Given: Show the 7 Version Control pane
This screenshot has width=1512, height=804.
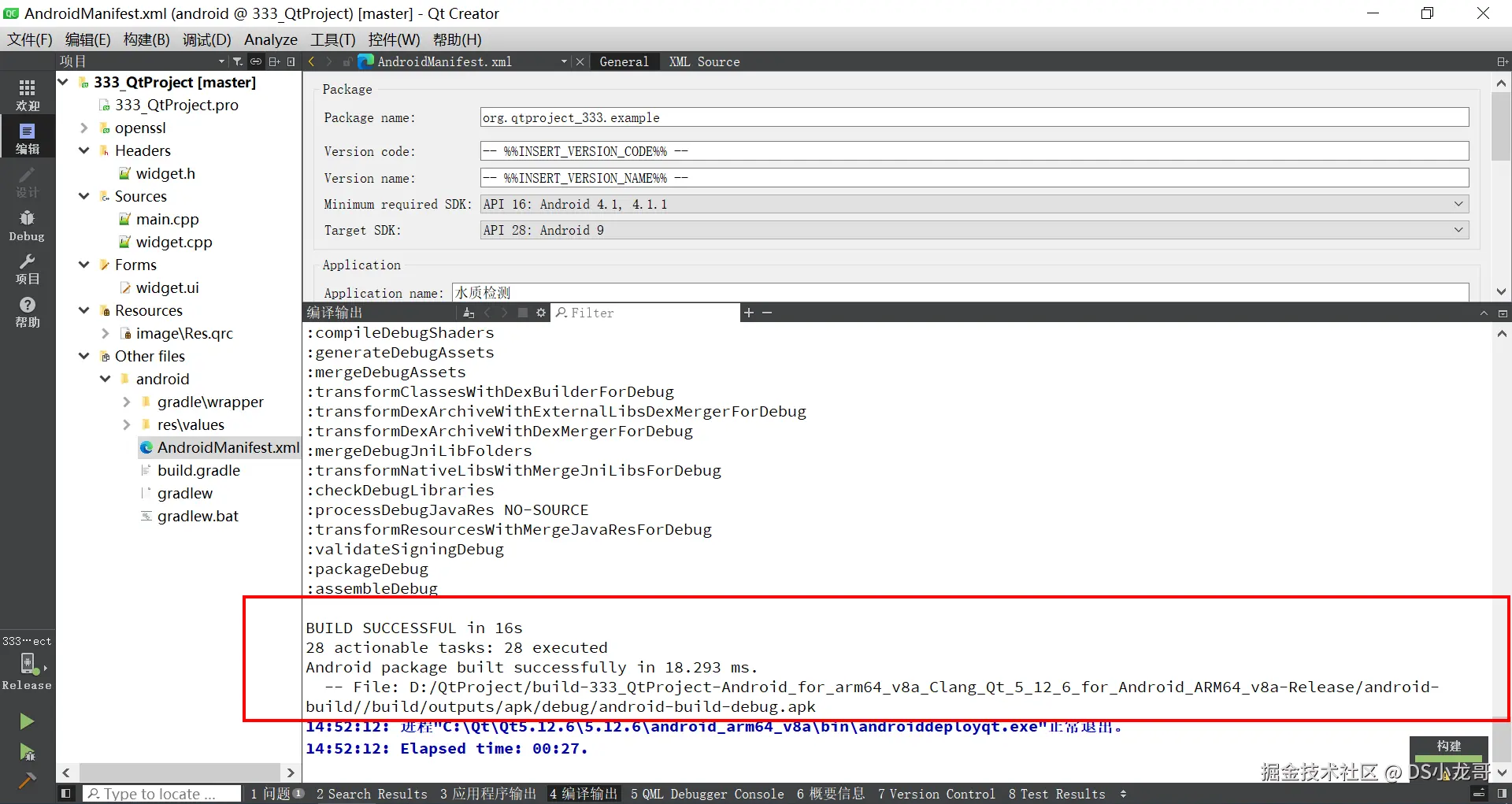Looking at the screenshot, I should [x=936, y=794].
